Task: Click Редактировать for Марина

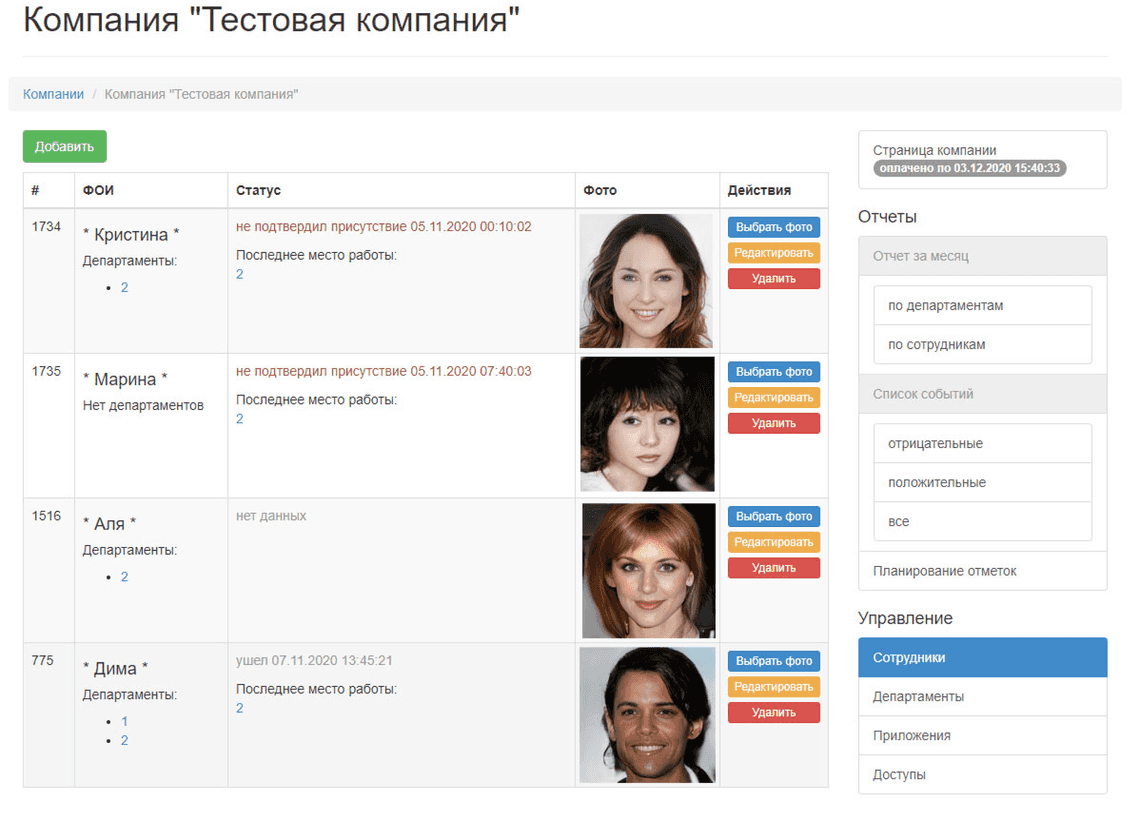Action: pyautogui.click(x=774, y=397)
